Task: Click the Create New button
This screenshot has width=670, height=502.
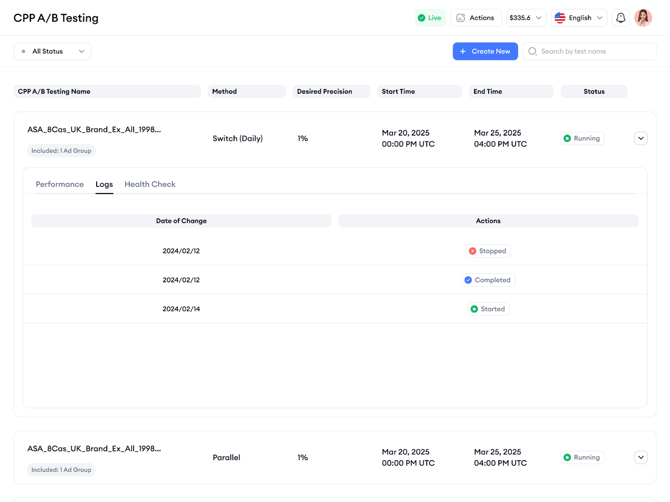Action: point(485,51)
